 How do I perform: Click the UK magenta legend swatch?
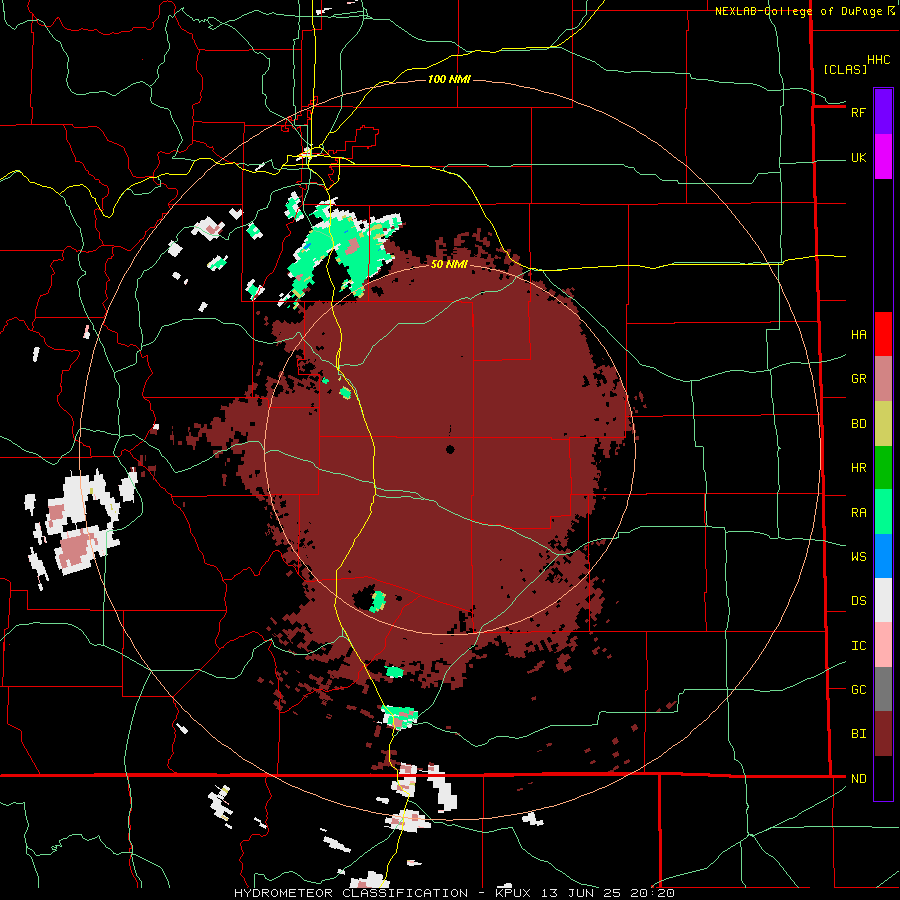pos(883,157)
